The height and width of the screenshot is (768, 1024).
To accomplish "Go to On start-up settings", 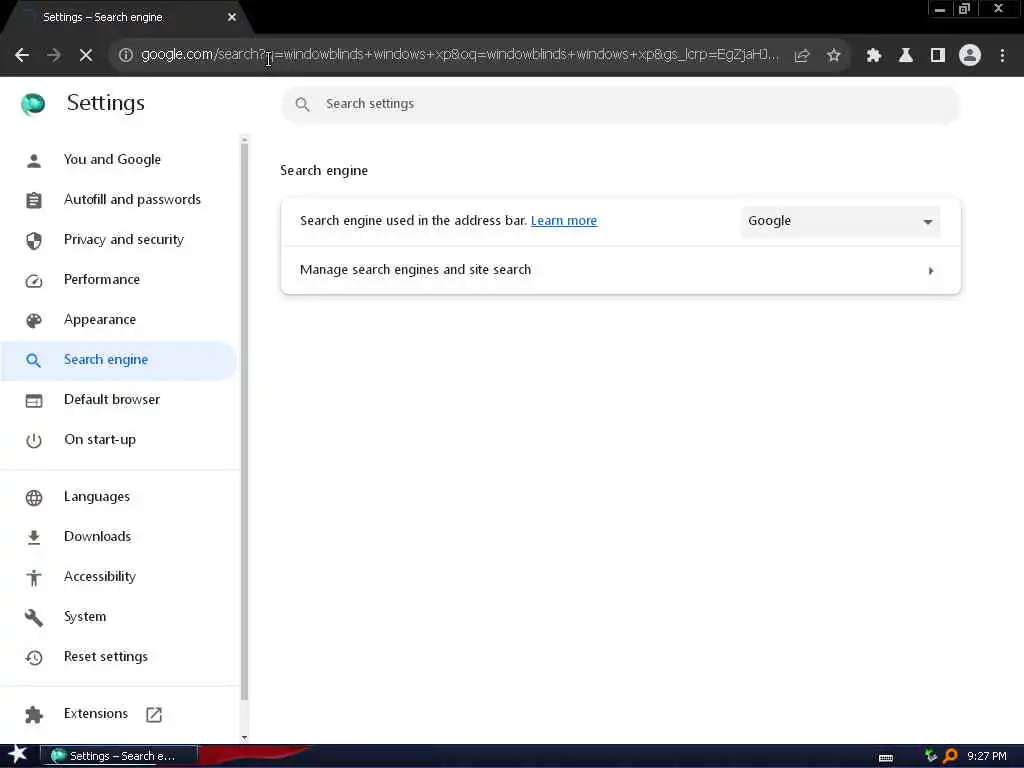I will (100, 440).
